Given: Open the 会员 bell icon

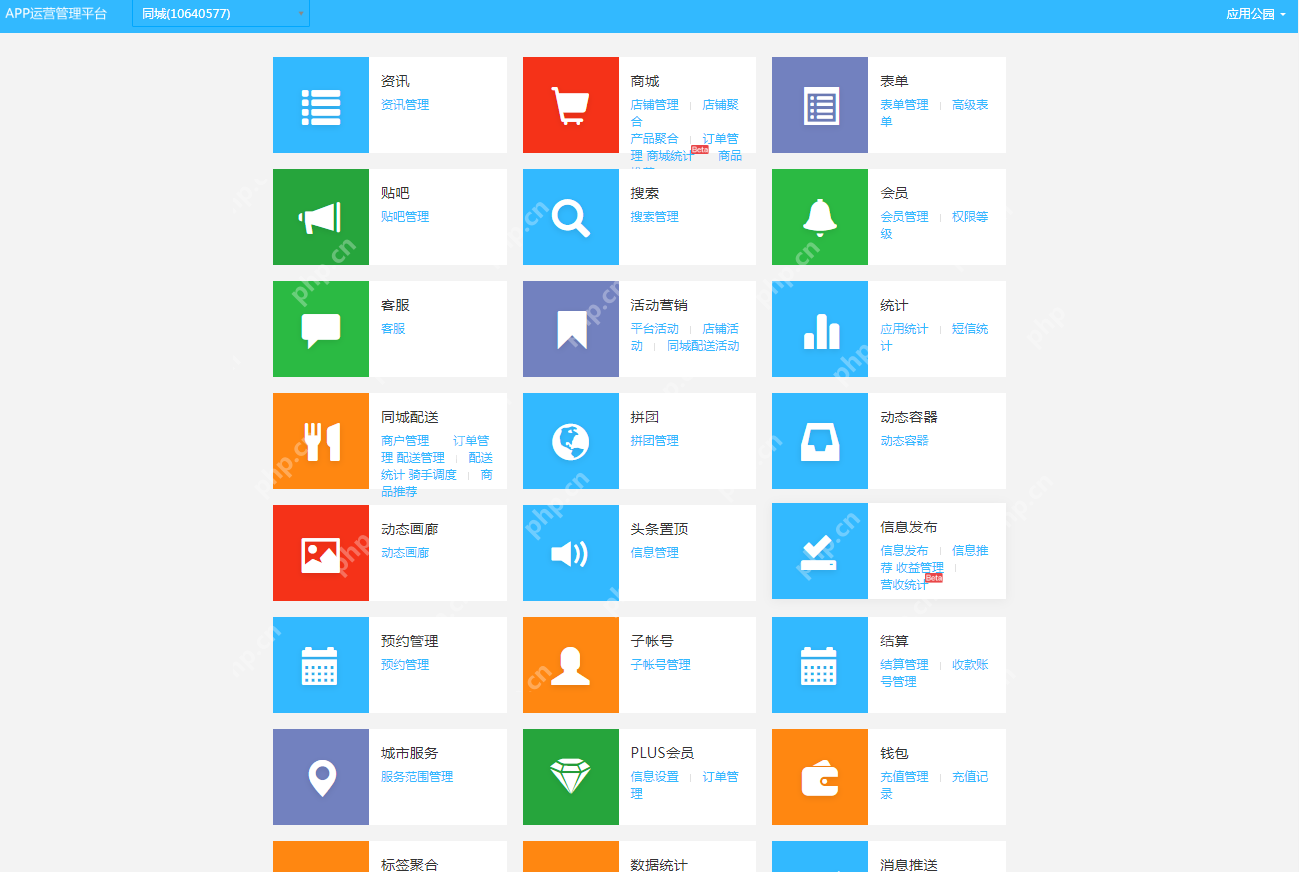Looking at the screenshot, I should (x=819, y=217).
